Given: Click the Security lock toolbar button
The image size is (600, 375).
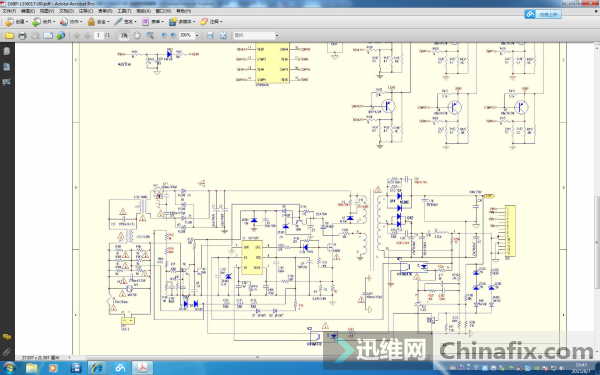Looking at the screenshot, I should click(x=98, y=22).
